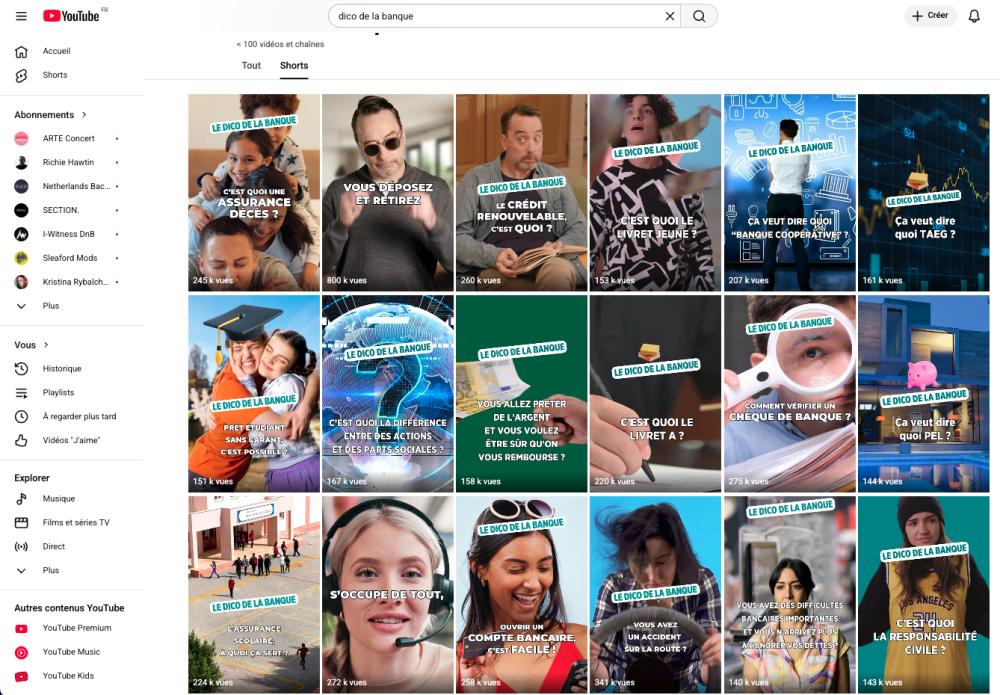This screenshot has width=1000, height=695.
Task: Open the Playlists sidebar entry
Action: coord(58,393)
